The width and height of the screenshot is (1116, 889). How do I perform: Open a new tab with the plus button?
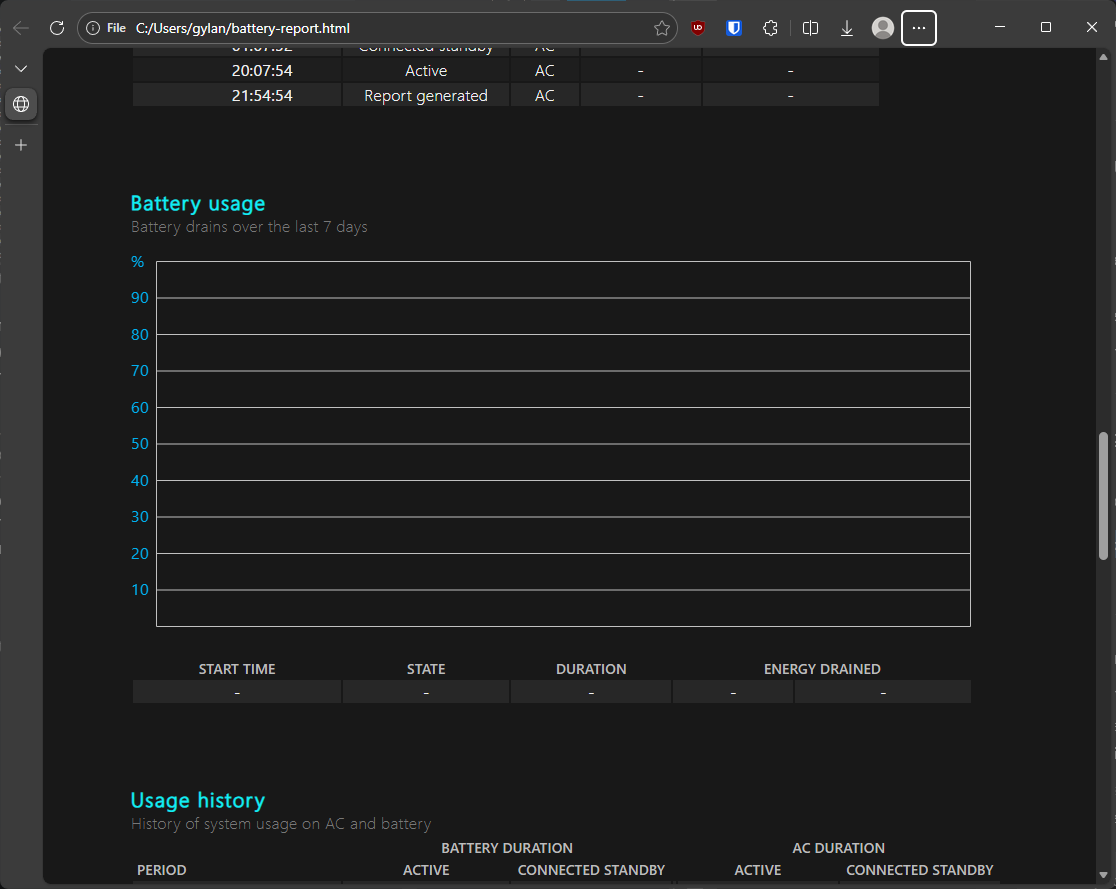click(x=21, y=145)
